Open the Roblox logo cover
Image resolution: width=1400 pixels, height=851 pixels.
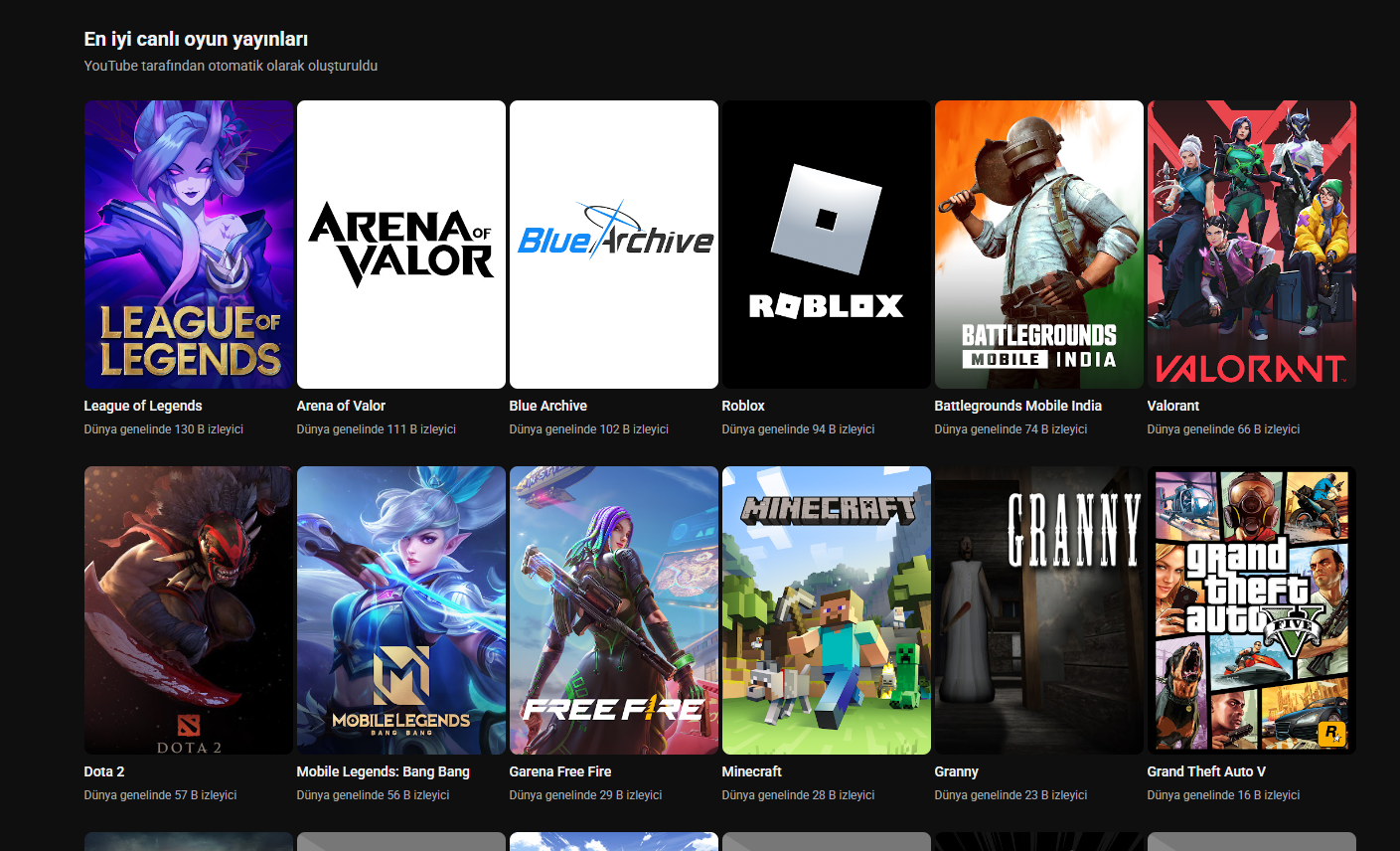[x=827, y=245]
